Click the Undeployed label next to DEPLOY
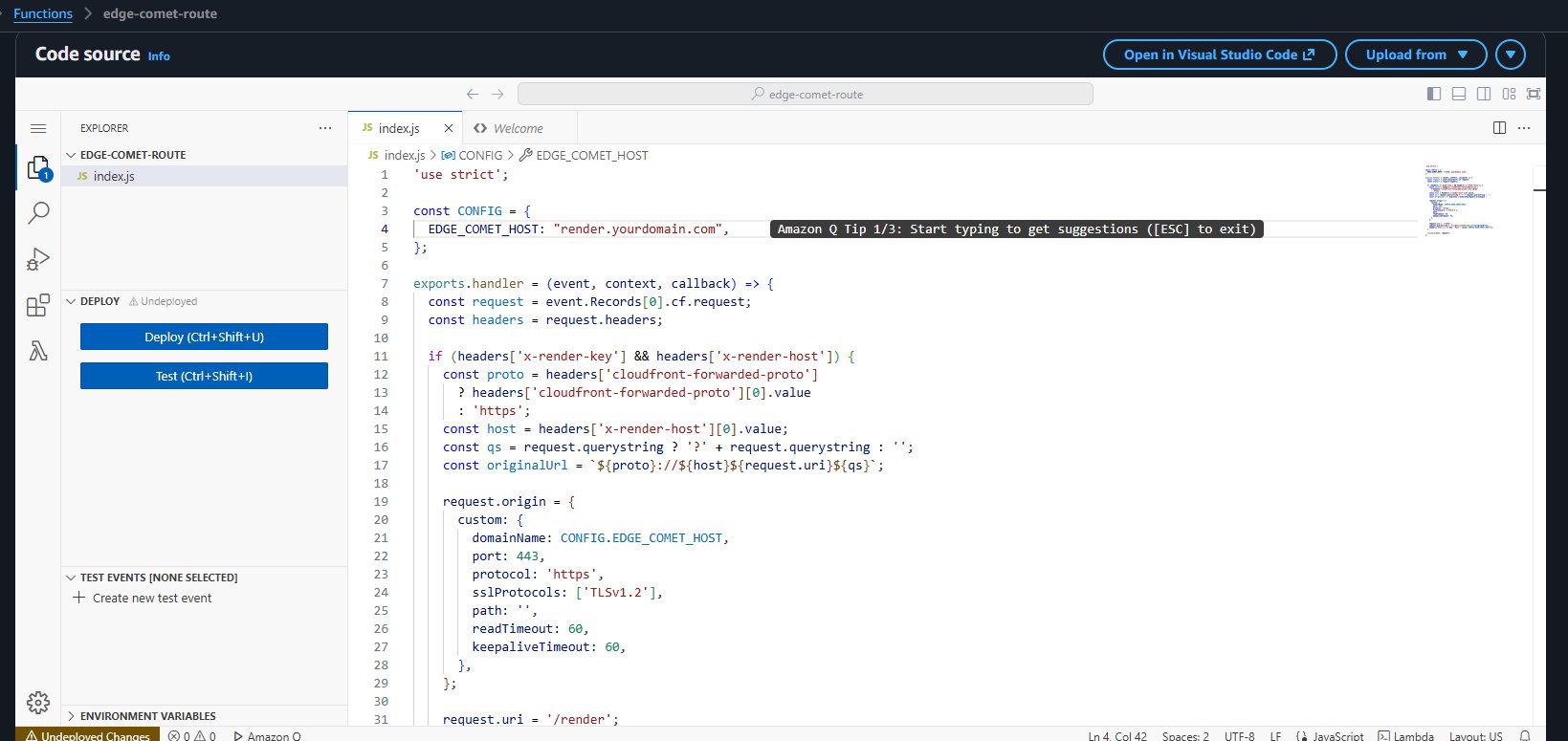The image size is (1568, 741). coord(164,301)
